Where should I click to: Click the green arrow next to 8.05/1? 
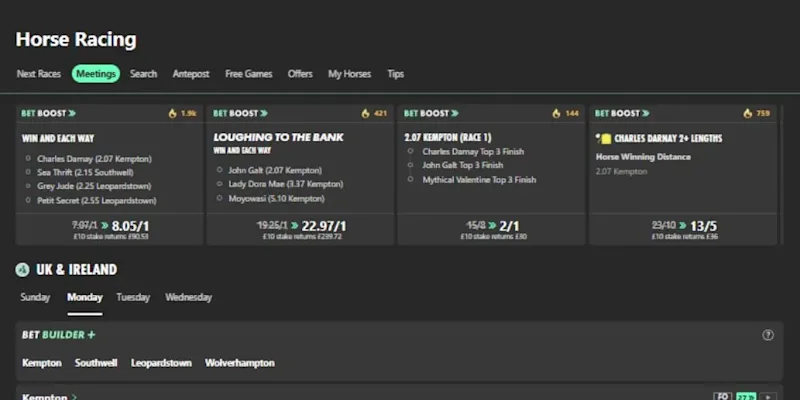click(105, 225)
